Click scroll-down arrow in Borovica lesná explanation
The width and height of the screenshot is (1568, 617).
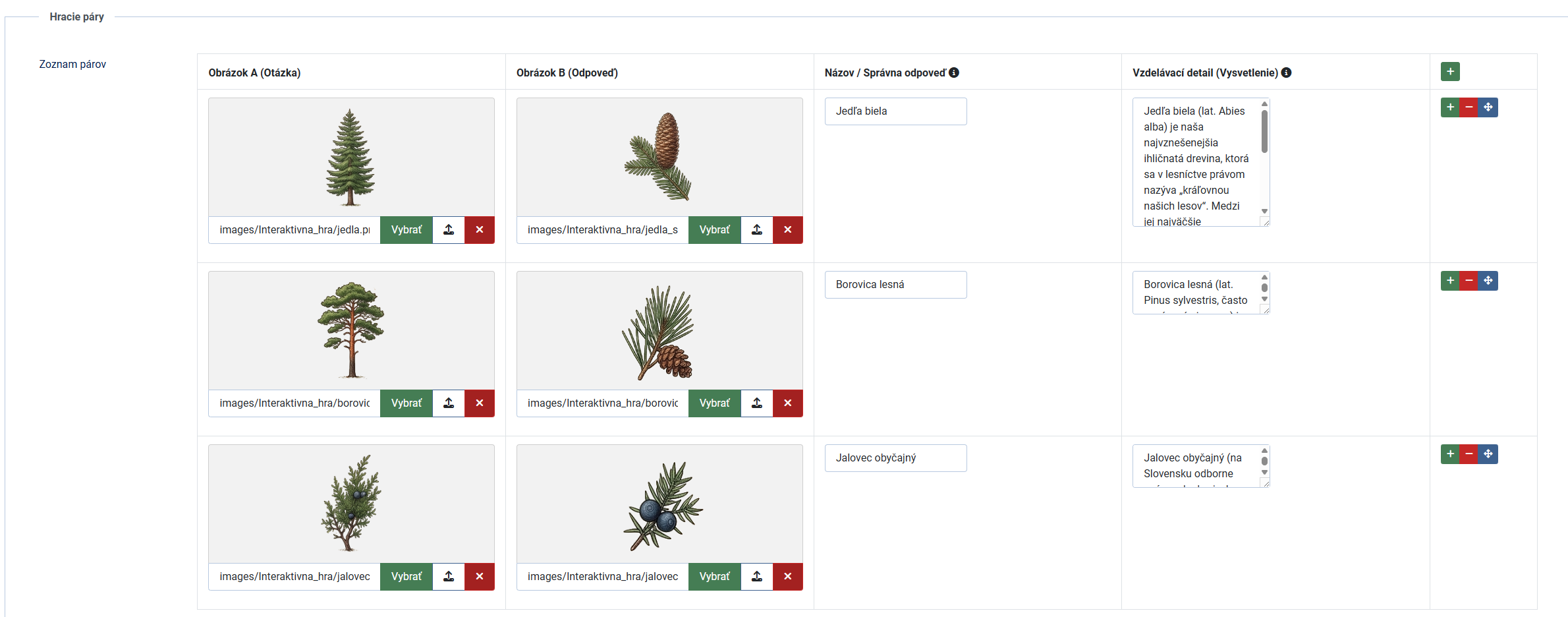1264,299
